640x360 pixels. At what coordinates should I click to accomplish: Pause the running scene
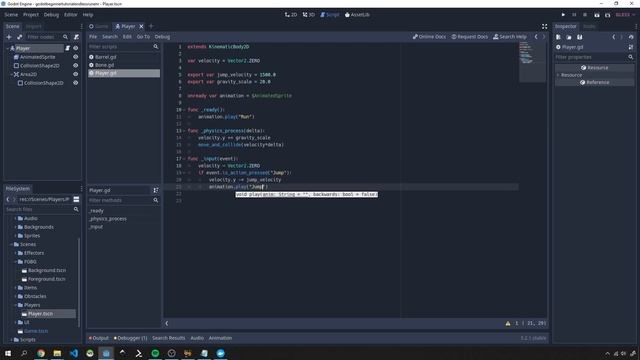pos(574,15)
